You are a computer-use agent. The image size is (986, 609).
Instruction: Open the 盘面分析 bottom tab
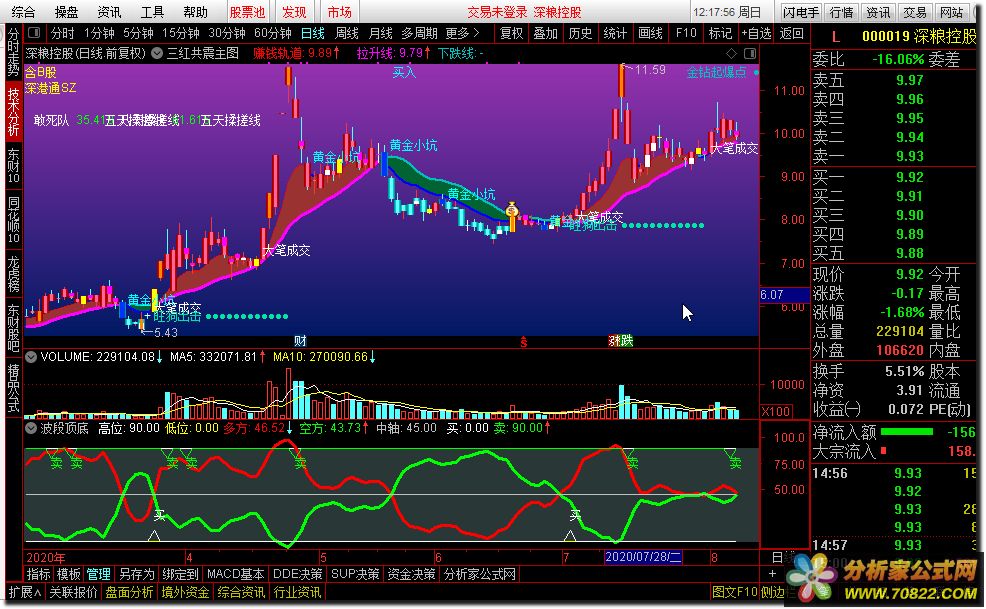(x=129, y=592)
